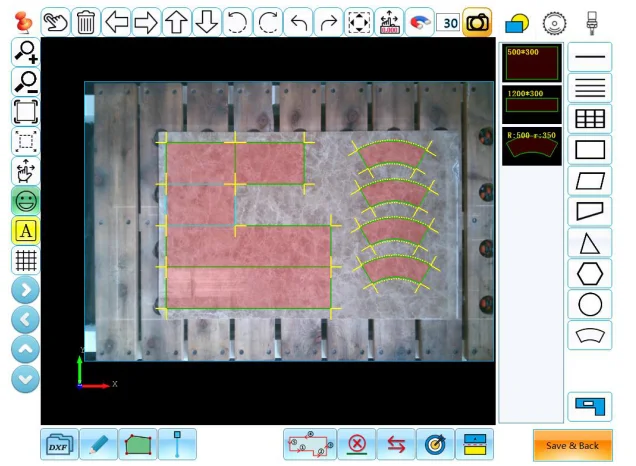Screen dimensions: 636x466
Task: Click the number 30 input field
Action: coord(448,22)
